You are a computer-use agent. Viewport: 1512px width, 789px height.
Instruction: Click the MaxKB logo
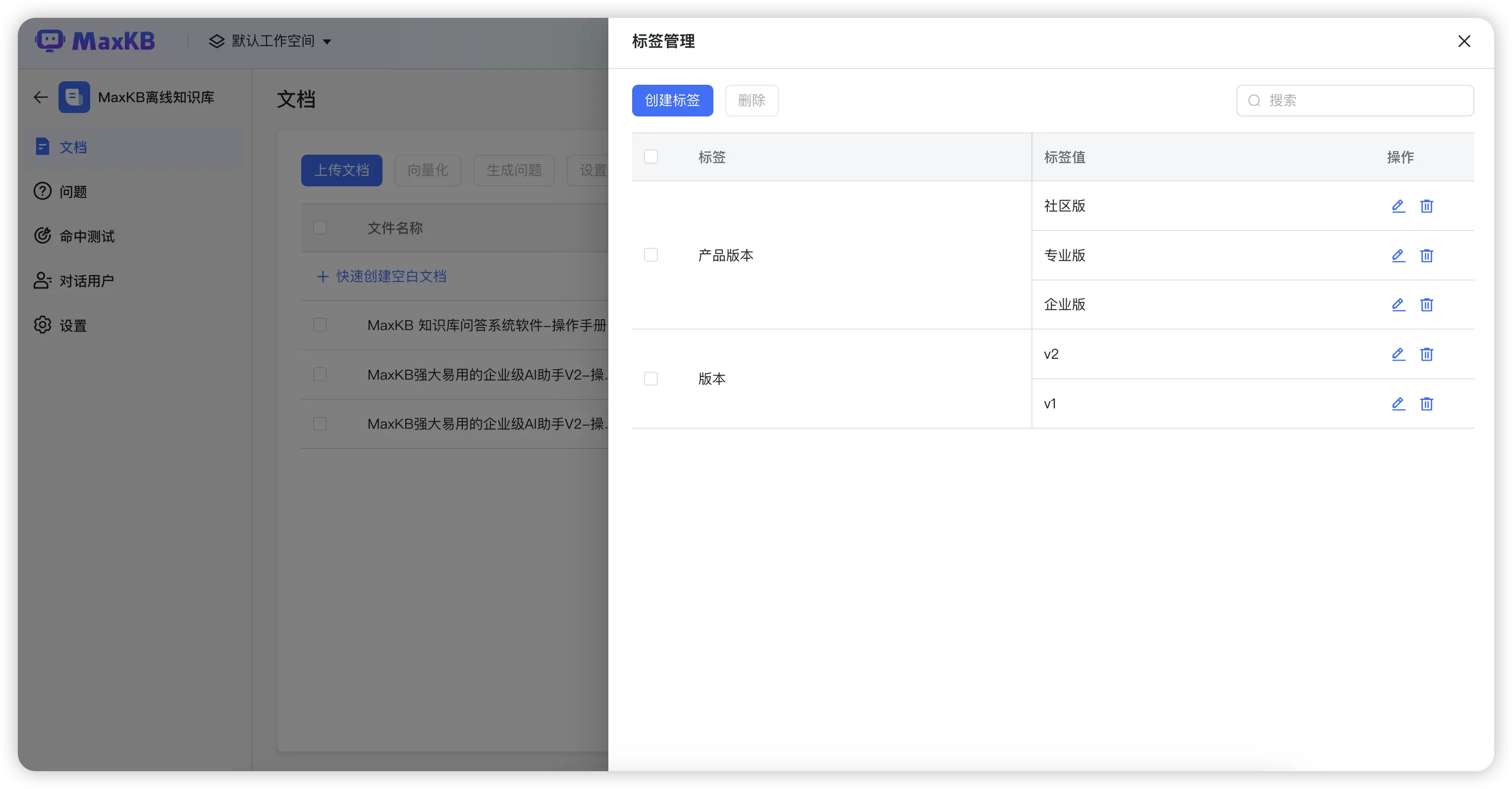click(x=95, y=41)
